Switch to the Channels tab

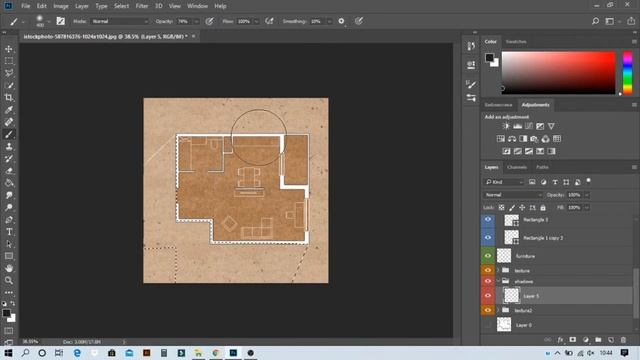click(x=517, y=167)
